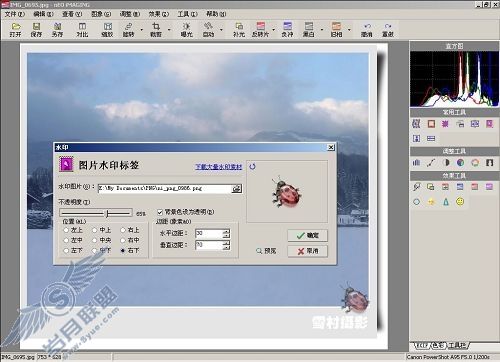This screenshot has width=500, height=362.
Task: Open the download watermark materials link
Action: tap(219, 167)
